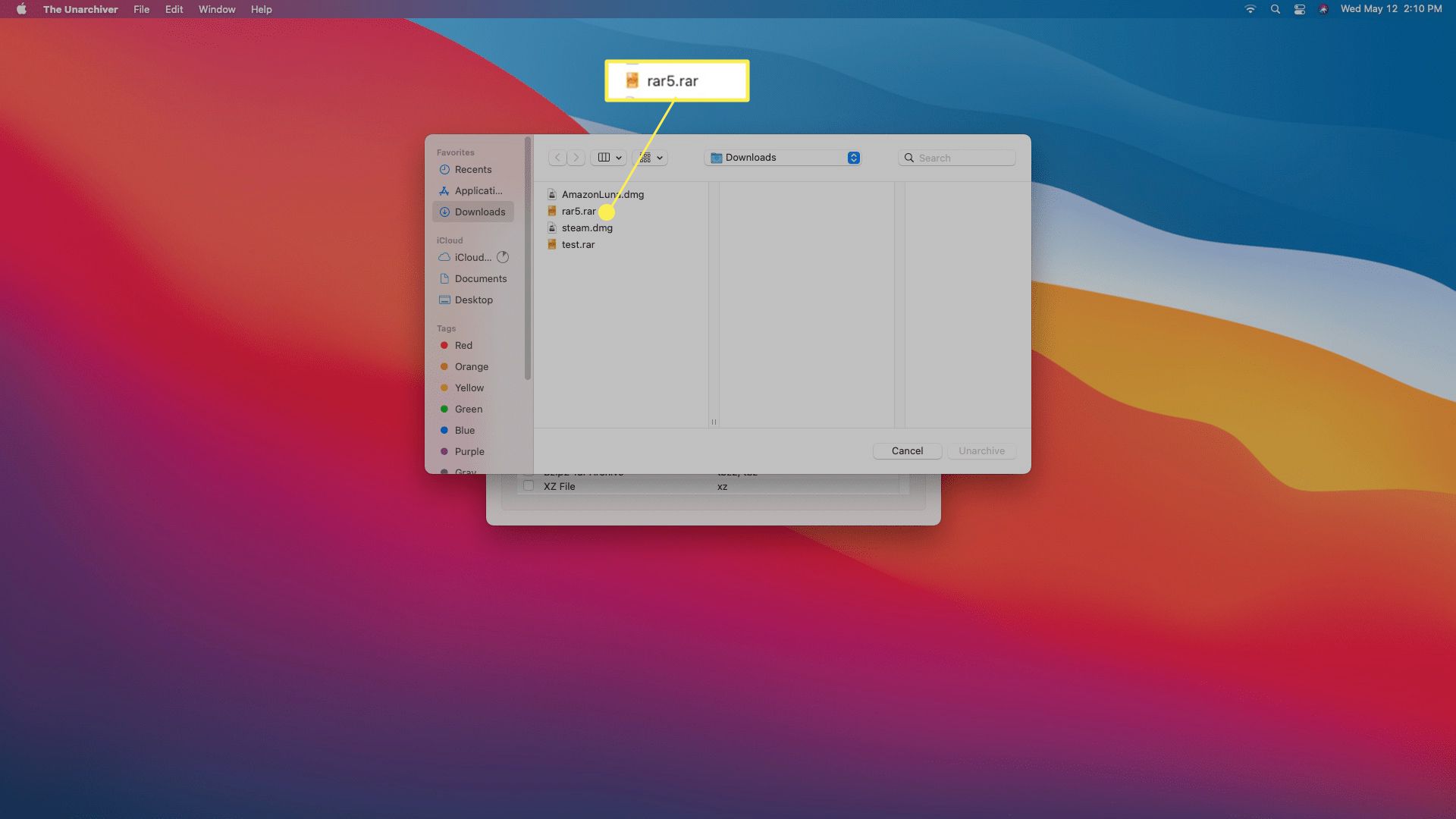This screenshot has height=819, width=1456.
Task: Toggle the XZ File checkbox at bottom
Action: (528, 486)
